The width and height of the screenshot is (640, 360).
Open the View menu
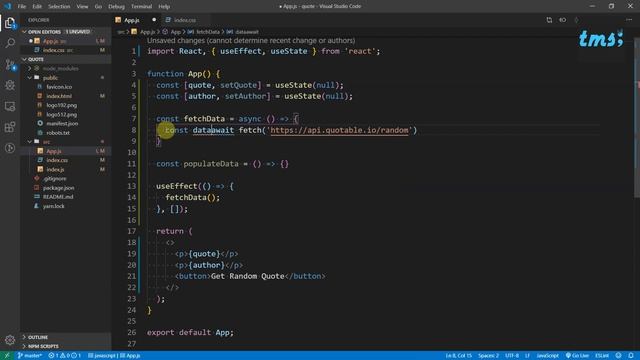(x=82, y=7)
